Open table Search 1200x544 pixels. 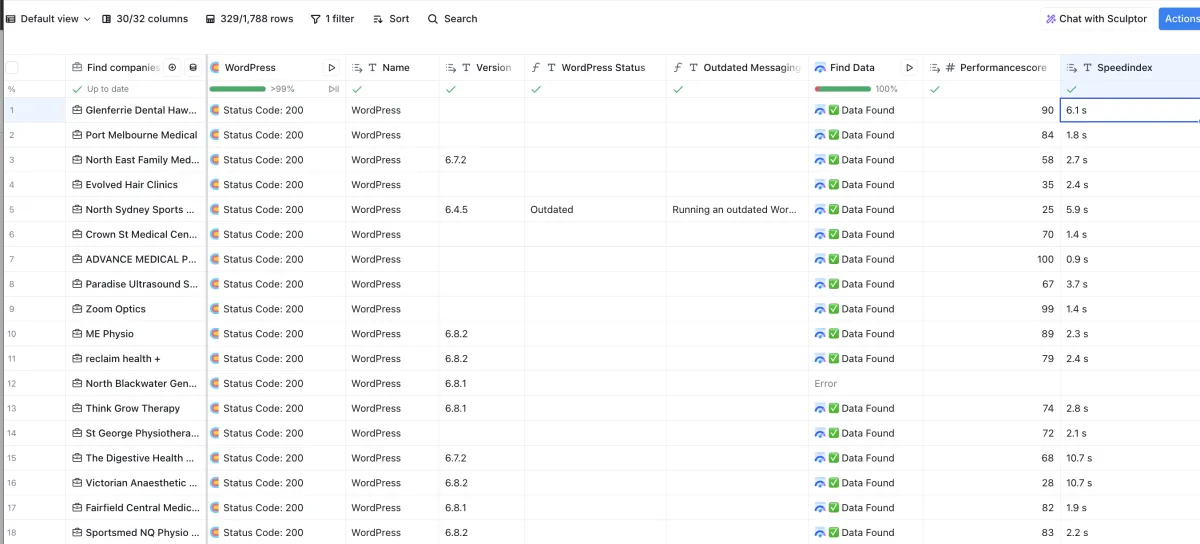pyautogui.click(x=452, y=19)
